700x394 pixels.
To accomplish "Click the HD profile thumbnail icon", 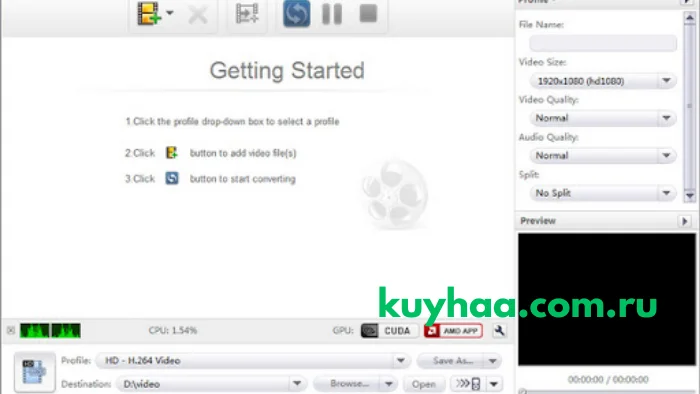I will [x=35, y=372].
